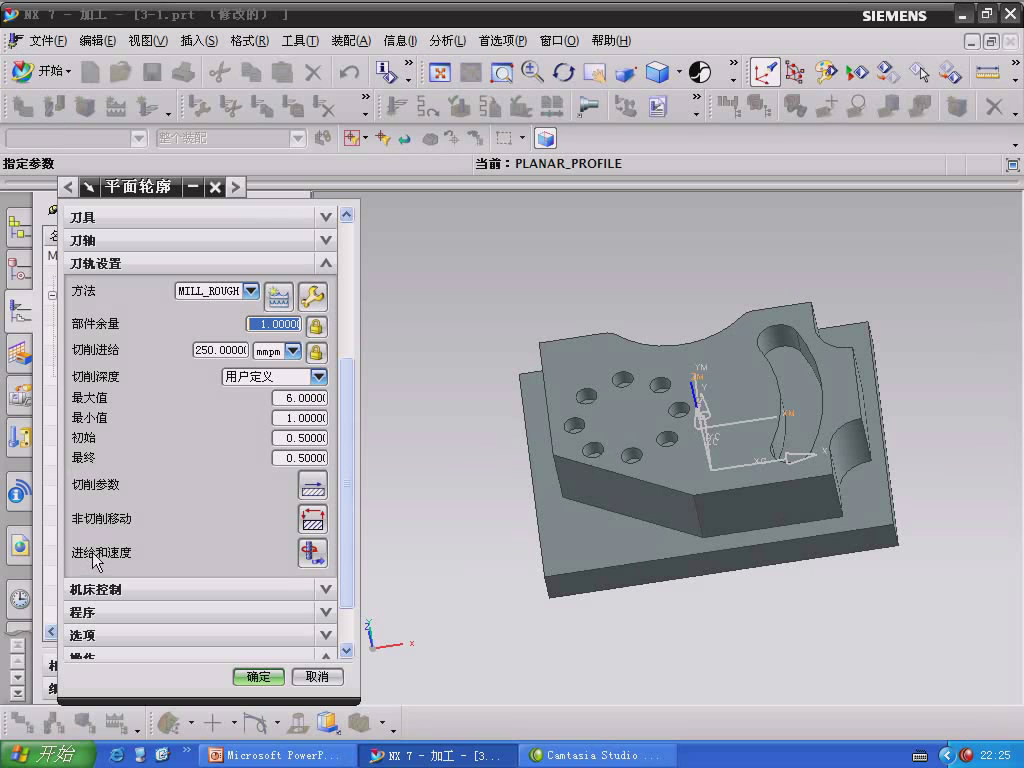Image resolution: width=1024 pixels, height=768 pixels.
Task: Open the 文件(F) menu
Action: click(x=48, y=40)
